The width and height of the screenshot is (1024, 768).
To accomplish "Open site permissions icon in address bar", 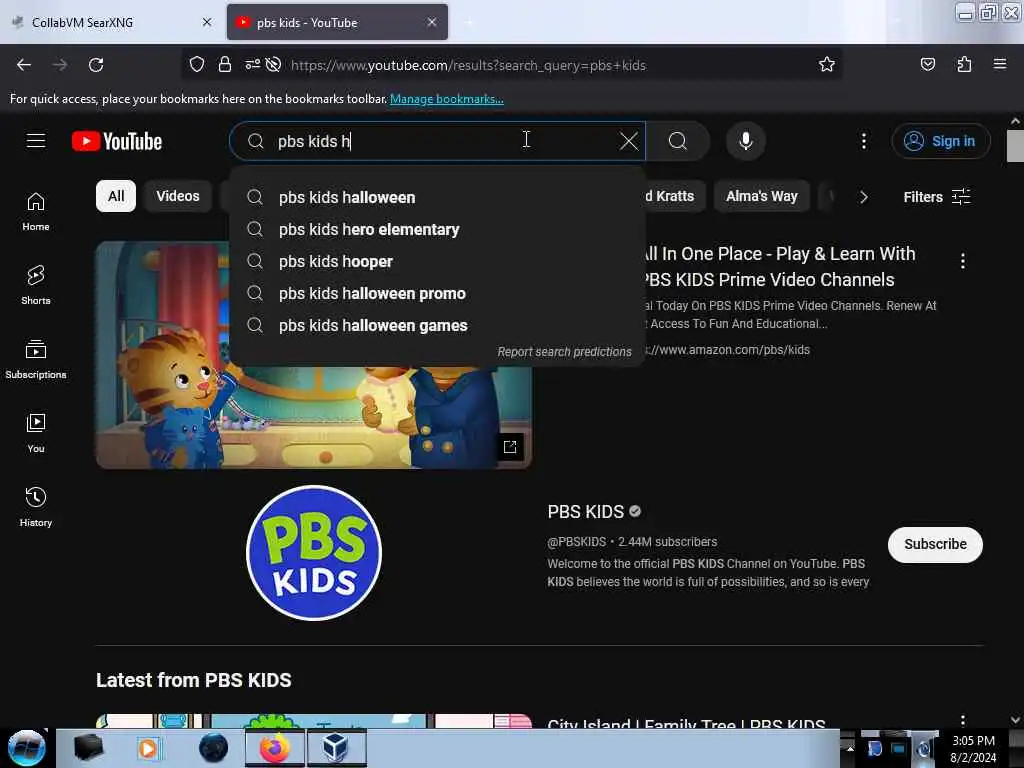I will 253,65.
